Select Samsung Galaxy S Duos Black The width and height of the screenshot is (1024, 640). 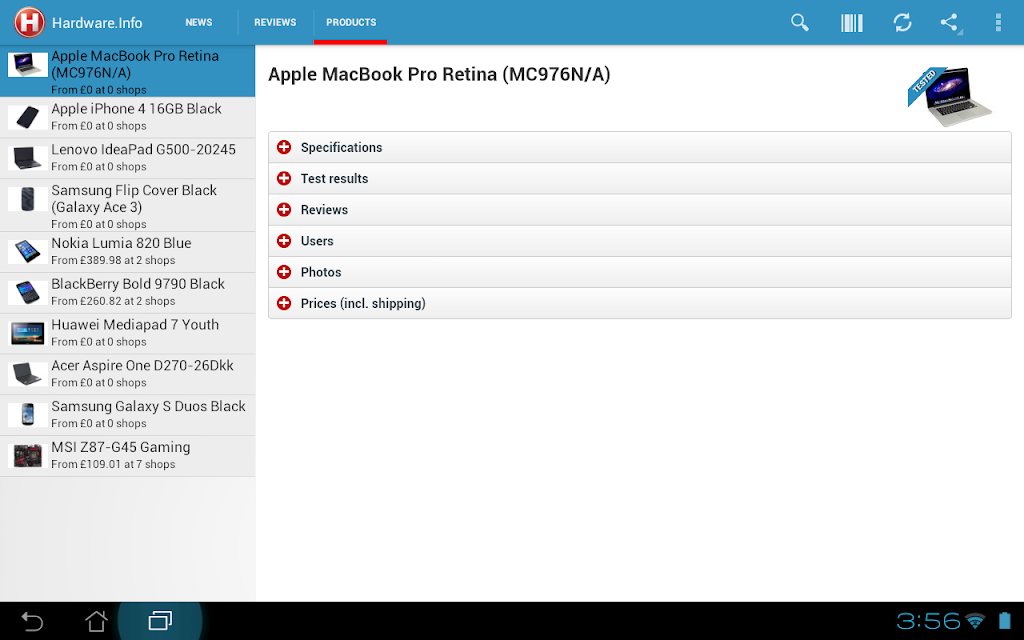(127, 415)
